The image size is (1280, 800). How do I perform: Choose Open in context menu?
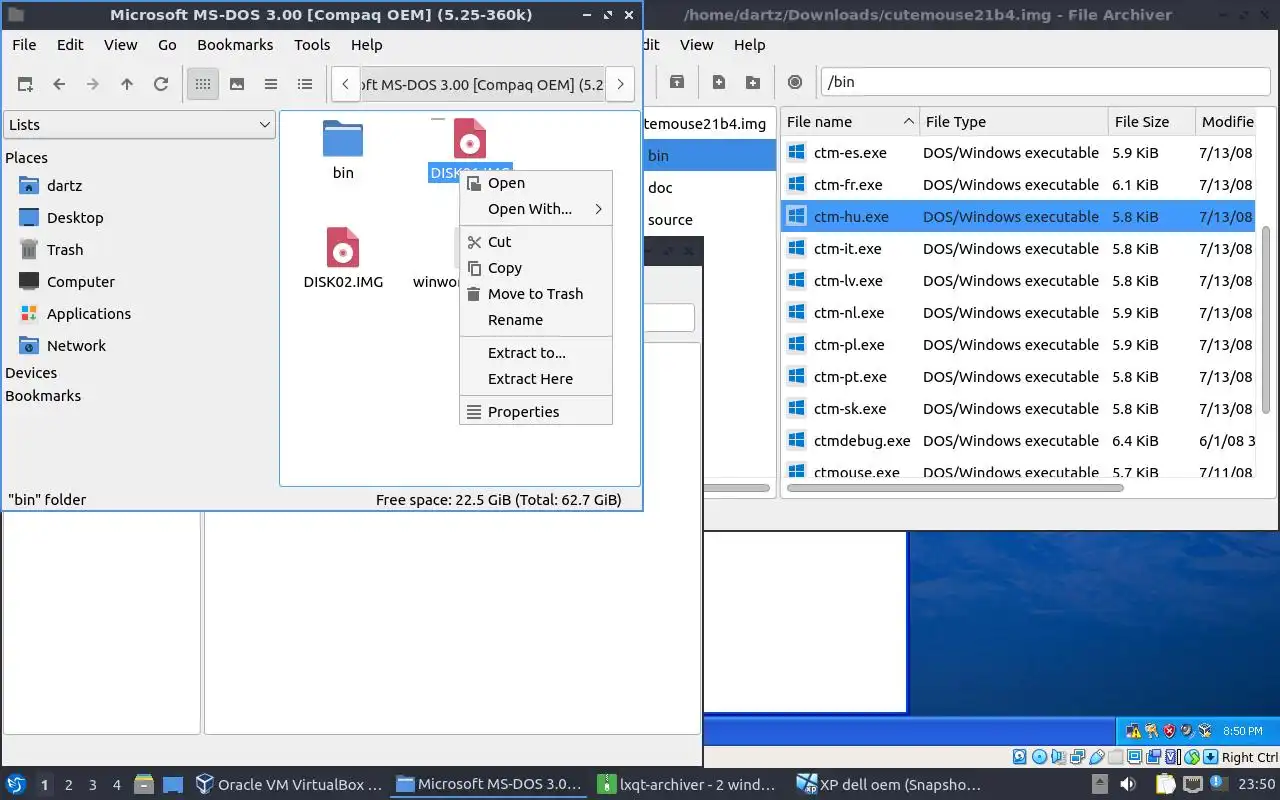tap(536, 183)
